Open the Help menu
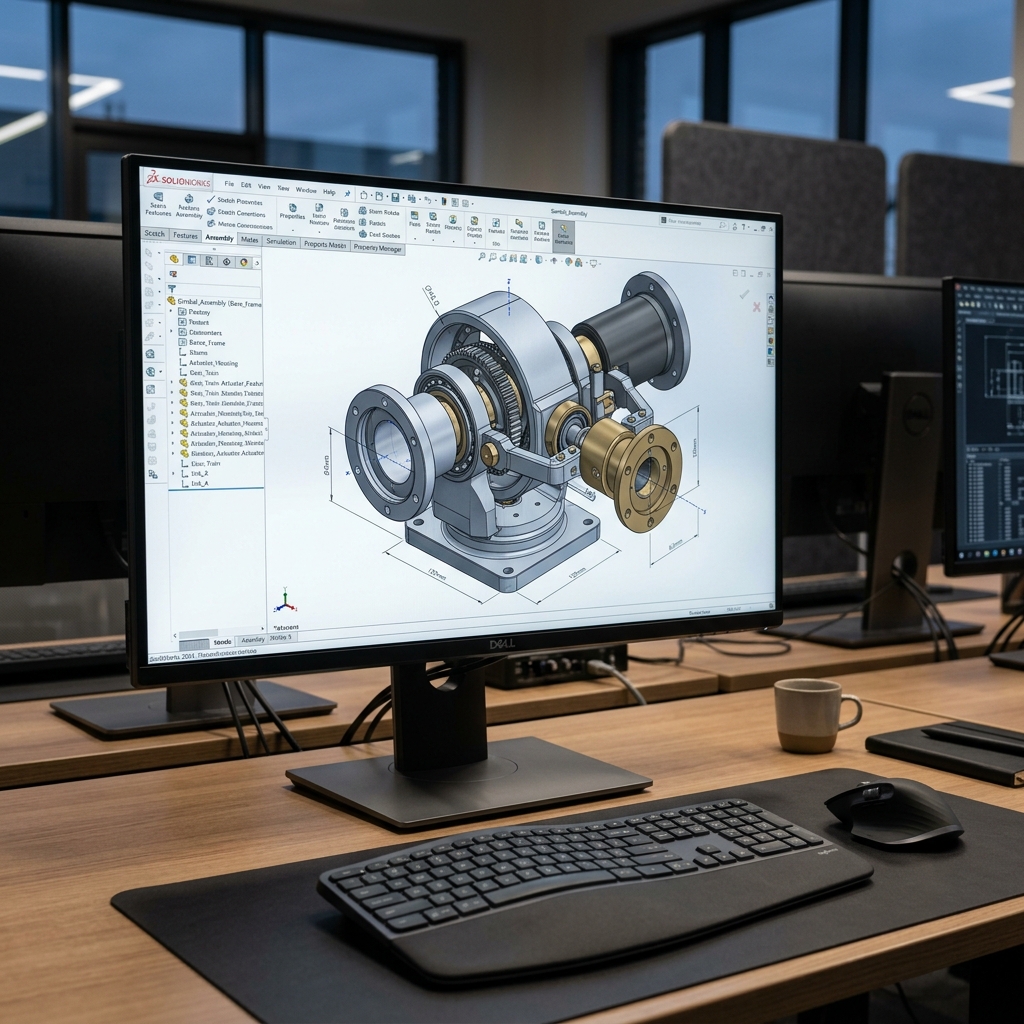This screenshot has height=1024, width=1024. [x=329, y=192]
